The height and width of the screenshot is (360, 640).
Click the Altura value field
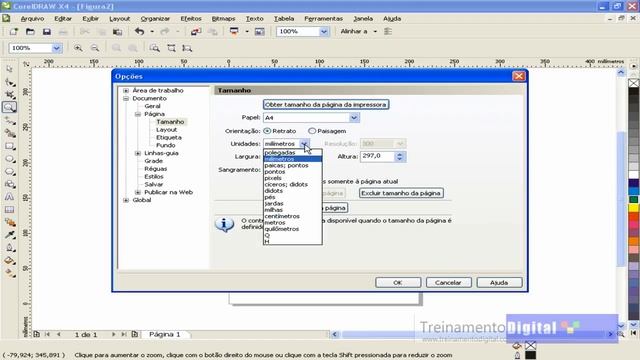[x=377, y=156]
